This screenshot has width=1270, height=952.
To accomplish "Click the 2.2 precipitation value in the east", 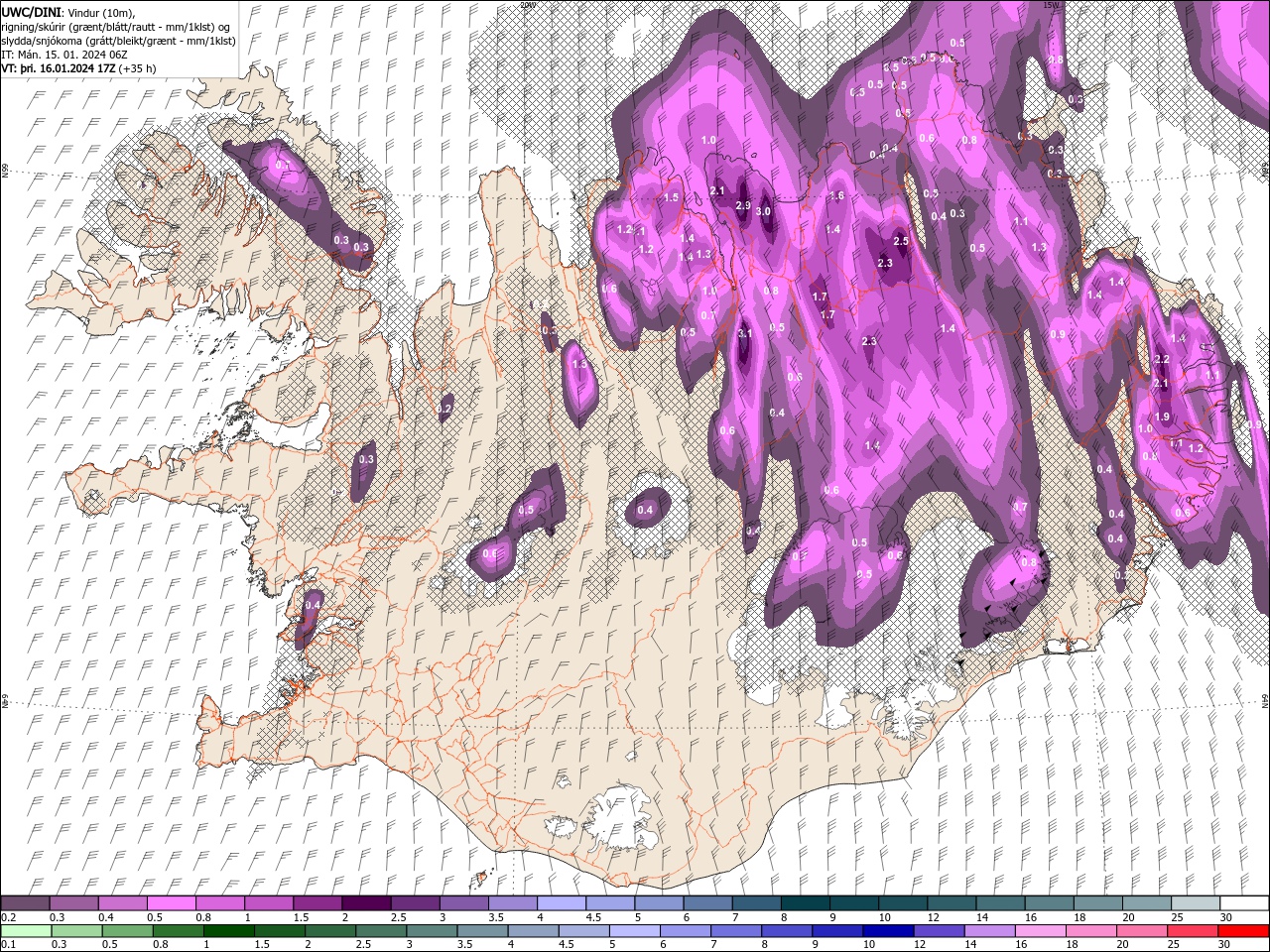I will pyautogui.click(x=1163, y=359).
